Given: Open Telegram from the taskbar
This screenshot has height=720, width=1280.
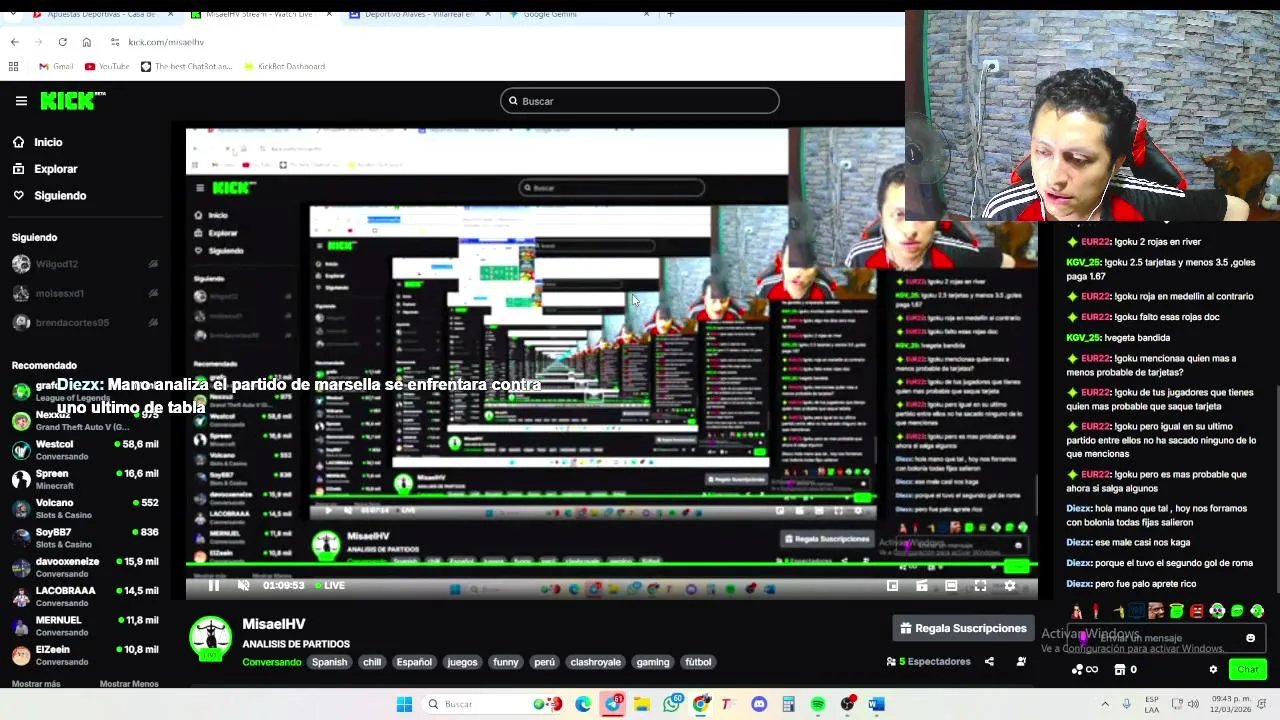Looking at the screenshot, I should coord(613,704).
